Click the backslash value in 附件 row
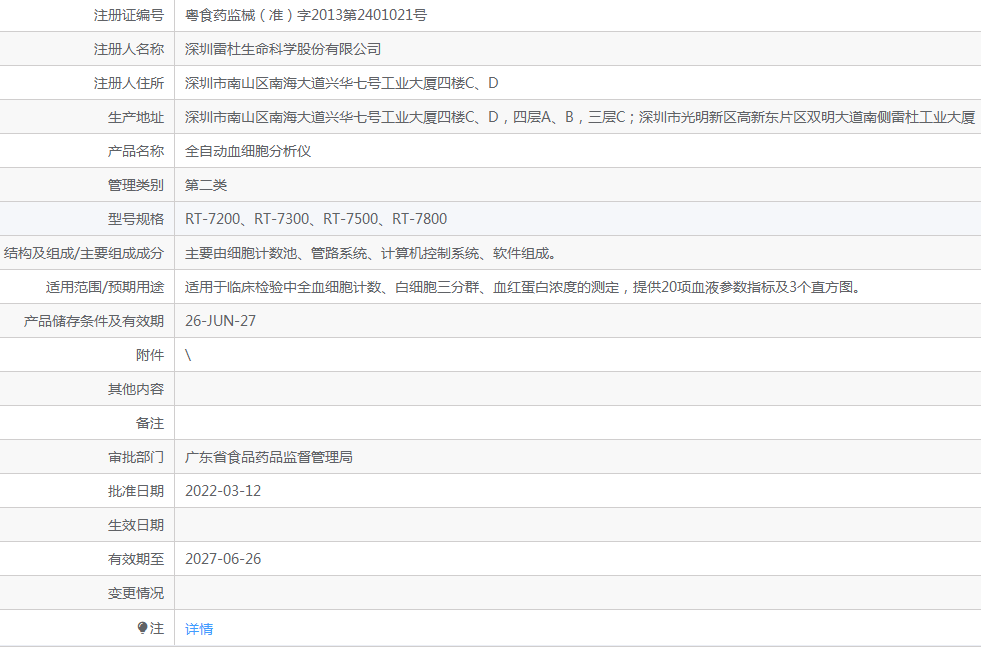The image size is (981, 653). (x=188, y=355)
